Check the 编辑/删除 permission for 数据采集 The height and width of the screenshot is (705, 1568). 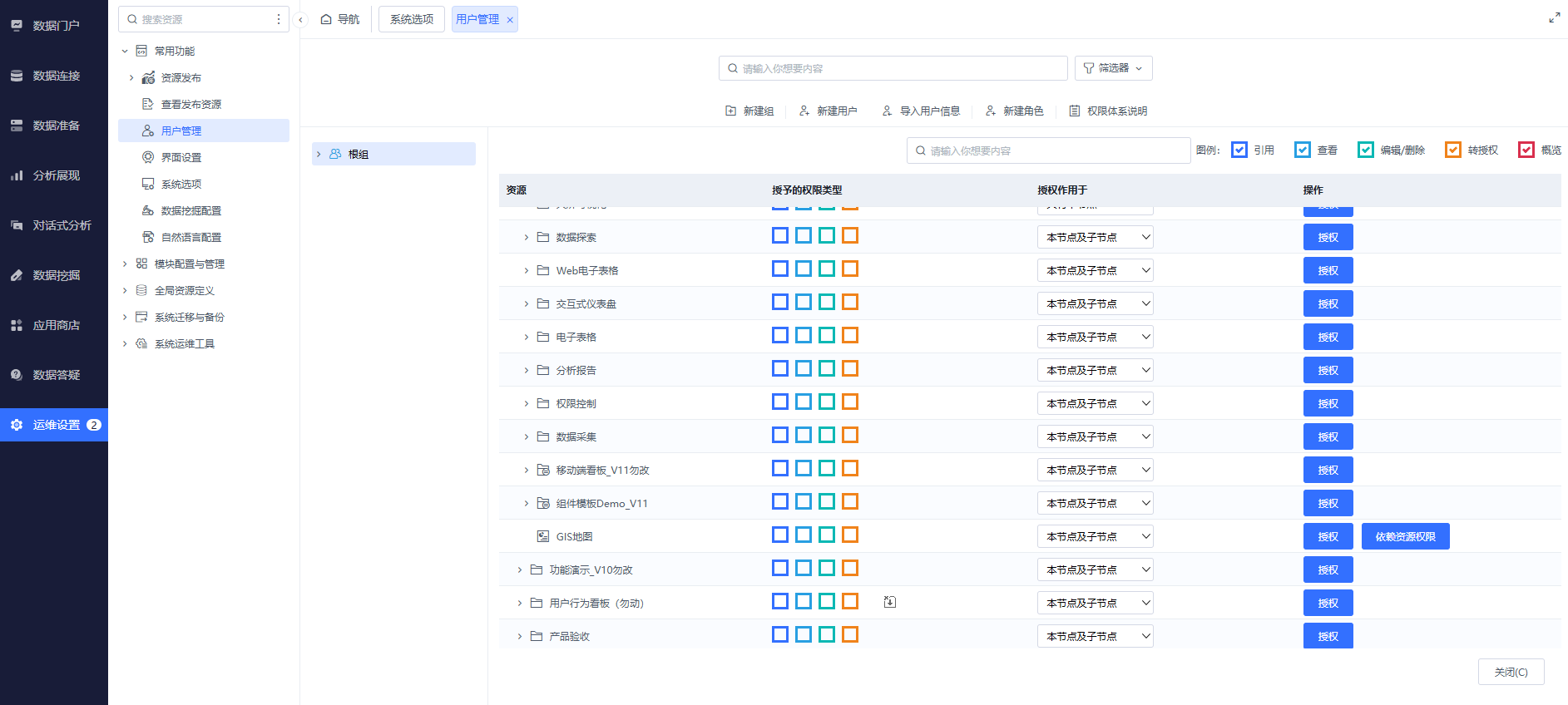pyautogui.click(x=827, y=435)
